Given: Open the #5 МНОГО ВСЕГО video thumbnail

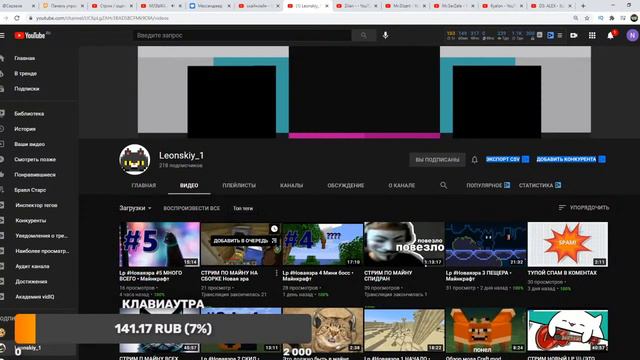Looking at the screenshot, I should tap(159, 244).
